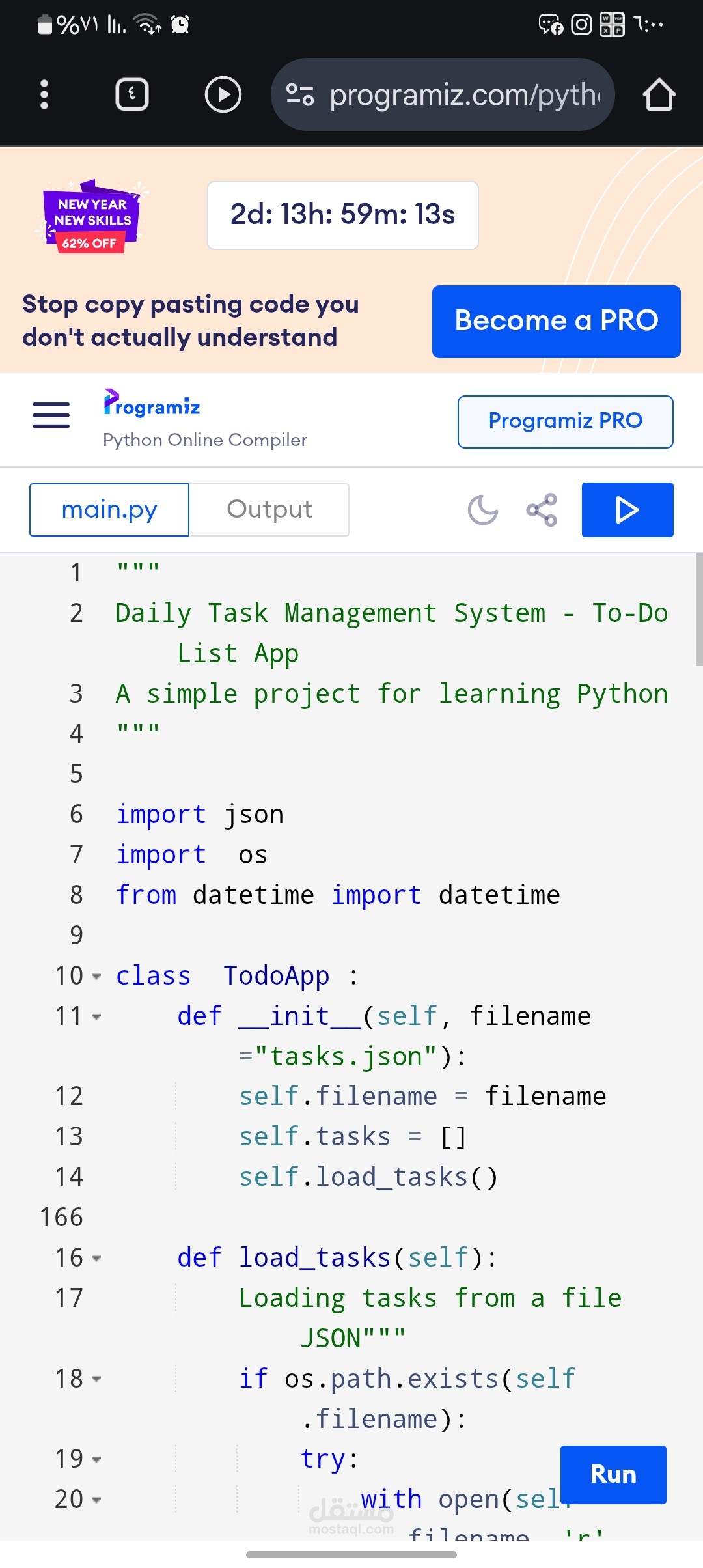
Task: Click 'Python Online Compiler' subtitle text
Action: click(x=205, y=440)
